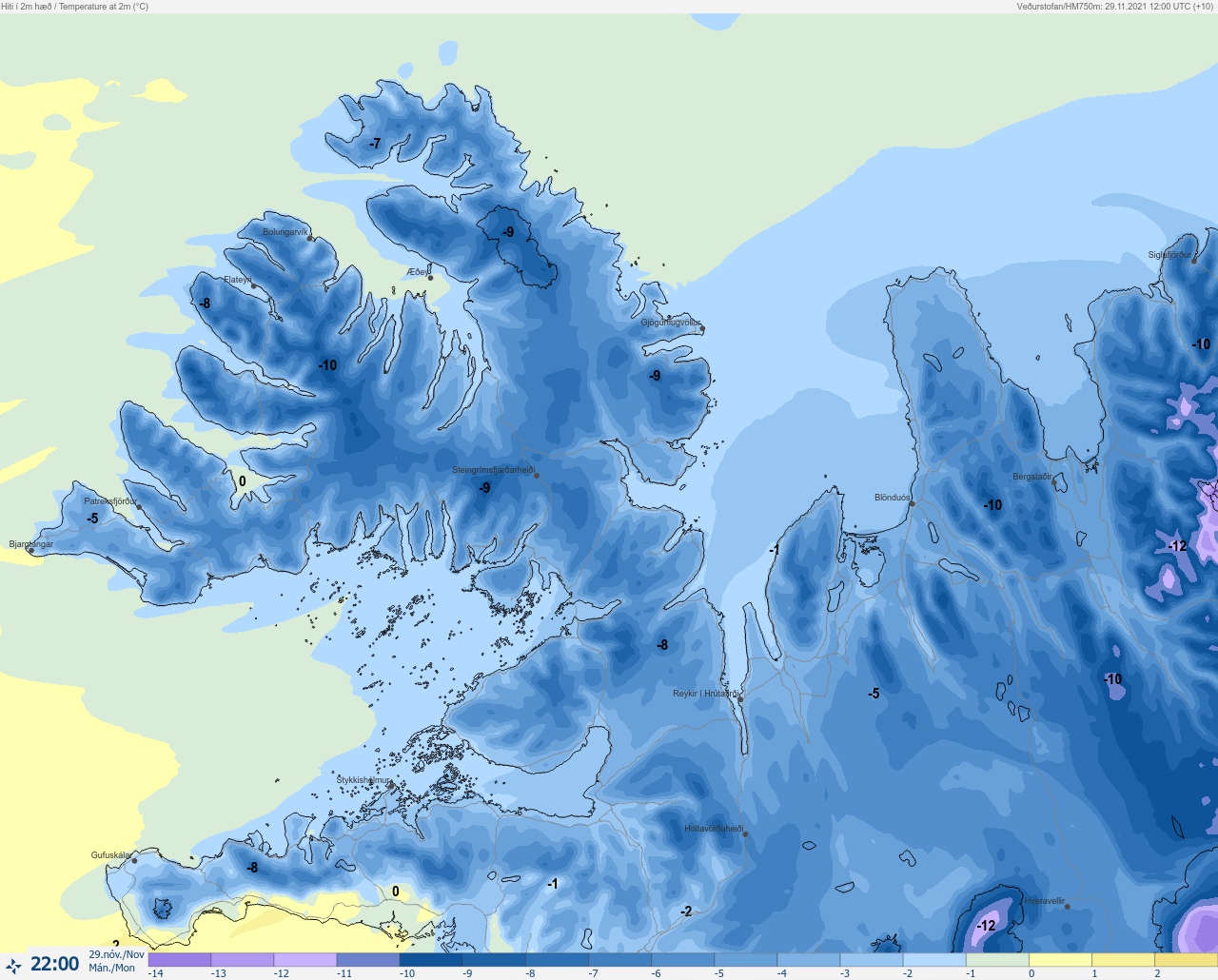The height and width of the screenshot is (980, 1218).
Task: Select the Bolungarvík station label
Action: [x=285, y=232]
